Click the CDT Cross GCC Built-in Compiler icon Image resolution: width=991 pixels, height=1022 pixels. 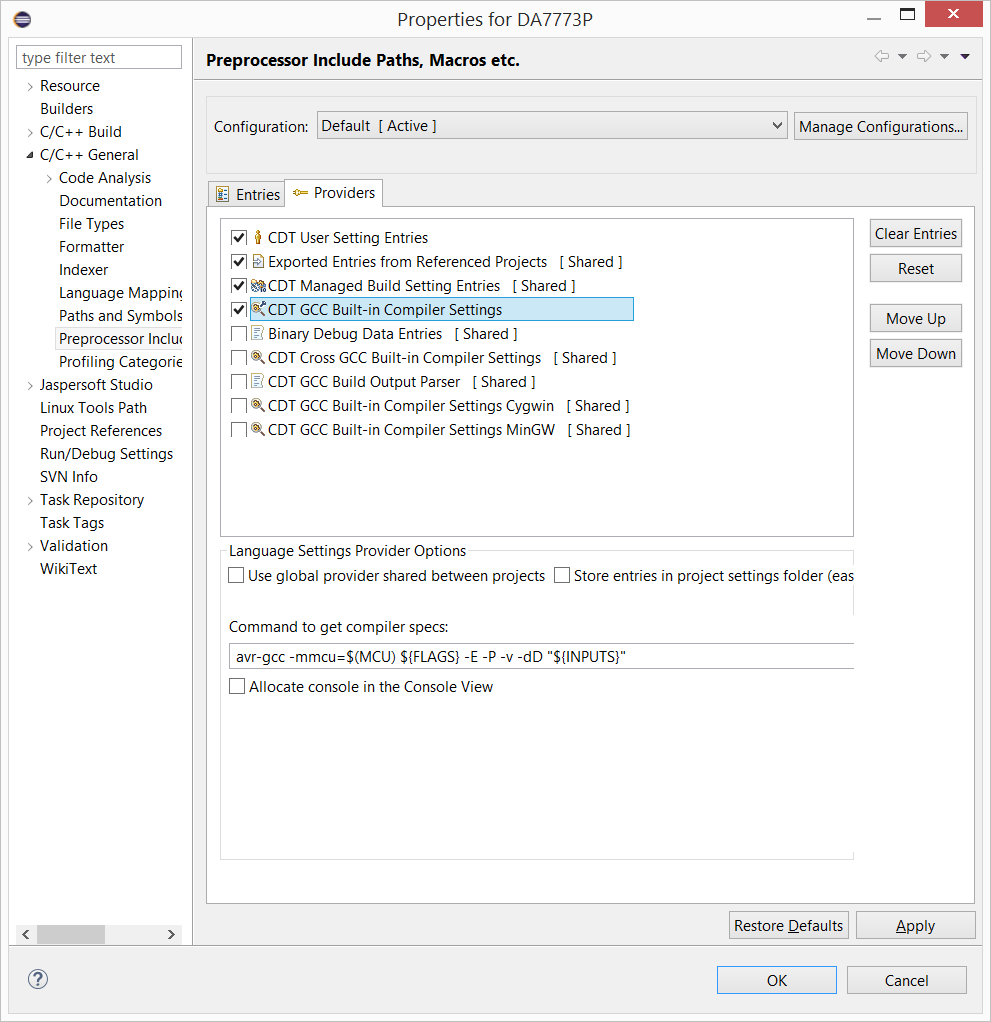click(258, 357)
